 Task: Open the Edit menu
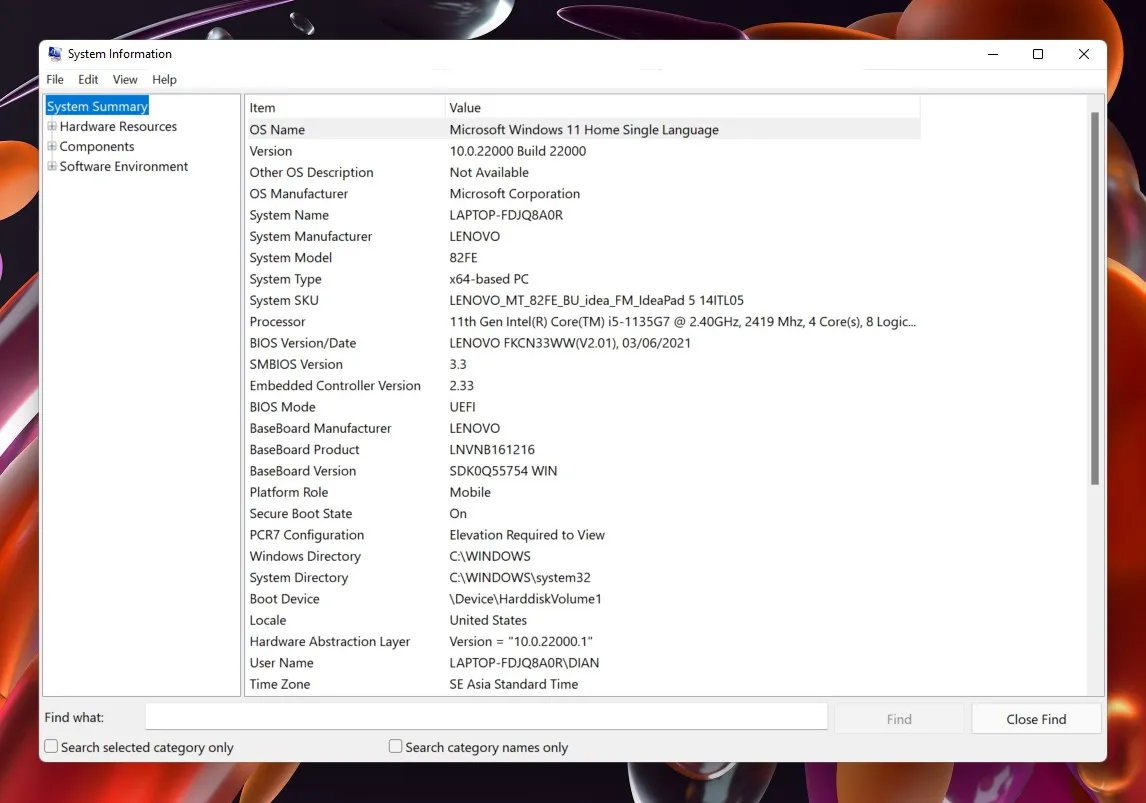click(x=88, y=80)
